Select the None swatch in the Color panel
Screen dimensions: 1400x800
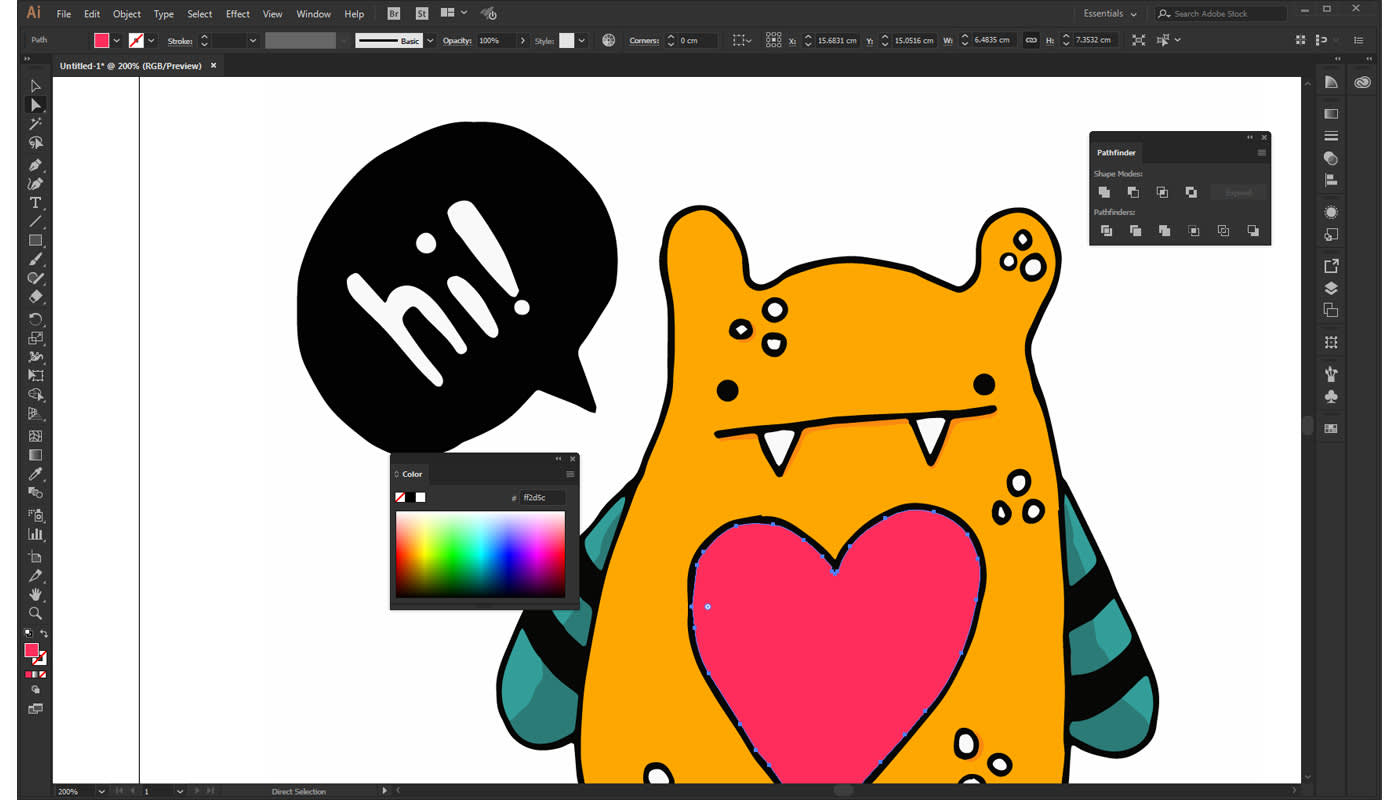(400, 497)
